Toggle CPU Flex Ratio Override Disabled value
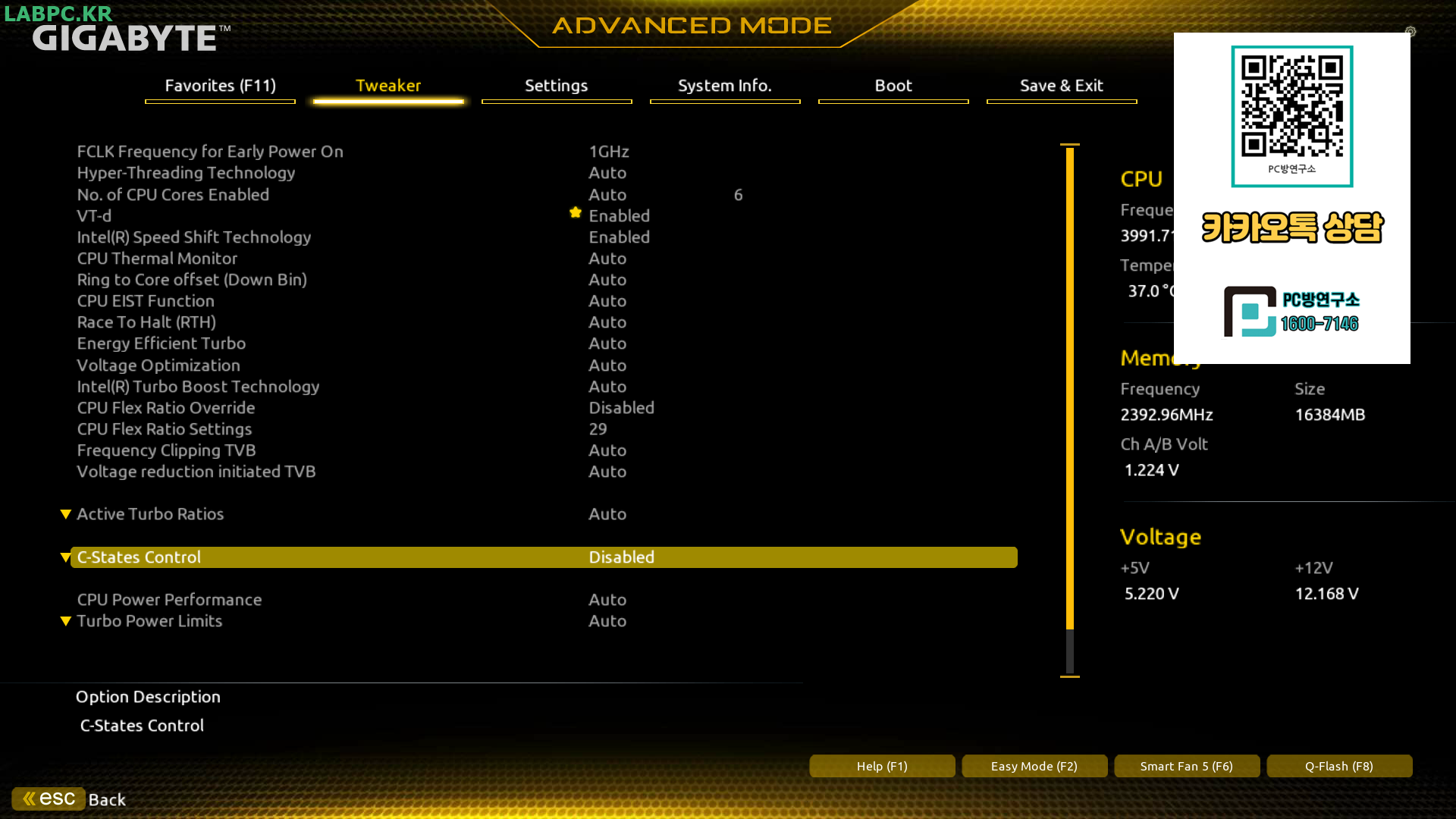This screenshot has height=819, width=1456. click(621, 408)
